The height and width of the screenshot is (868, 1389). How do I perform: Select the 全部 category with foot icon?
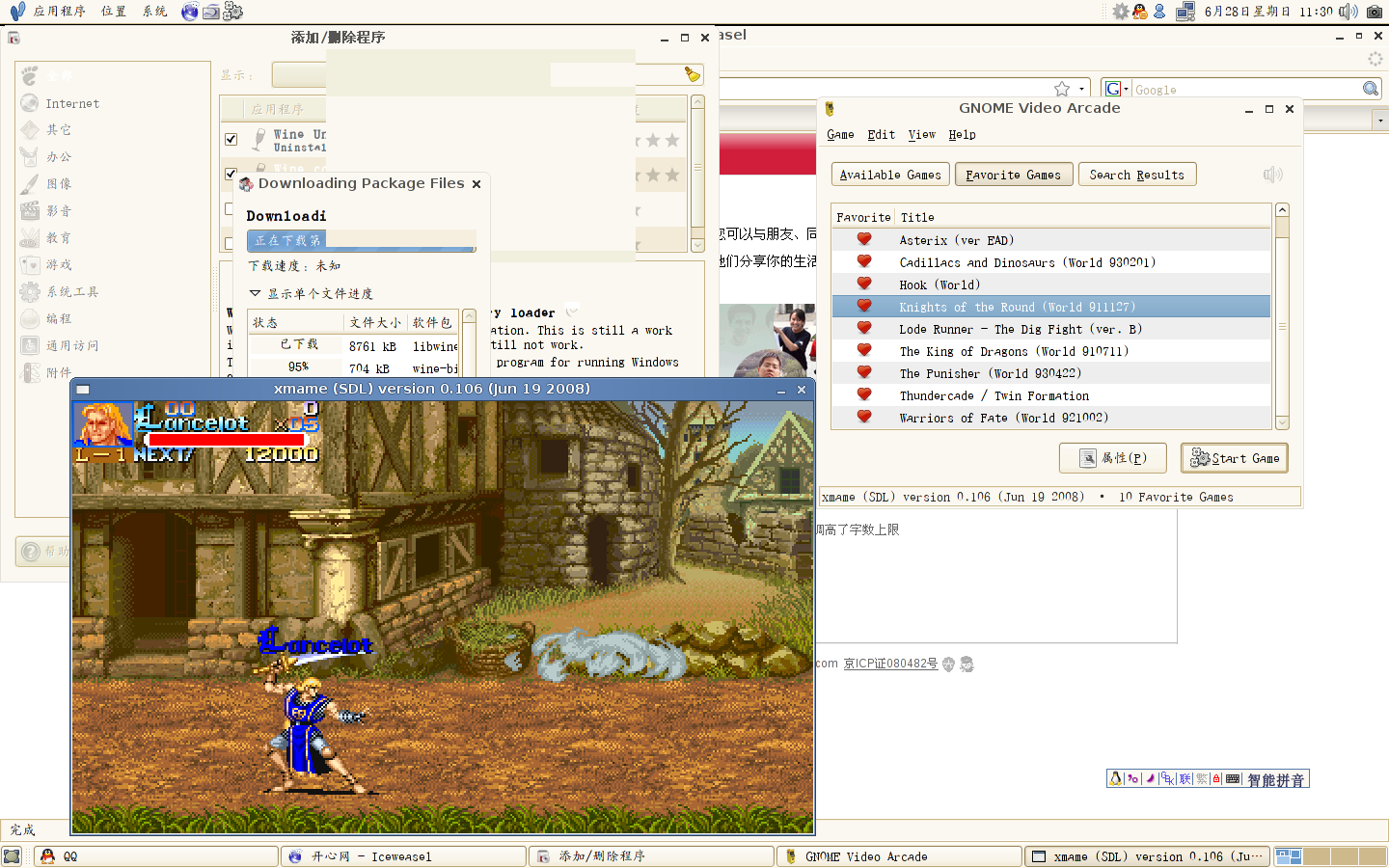click(113, 75)
